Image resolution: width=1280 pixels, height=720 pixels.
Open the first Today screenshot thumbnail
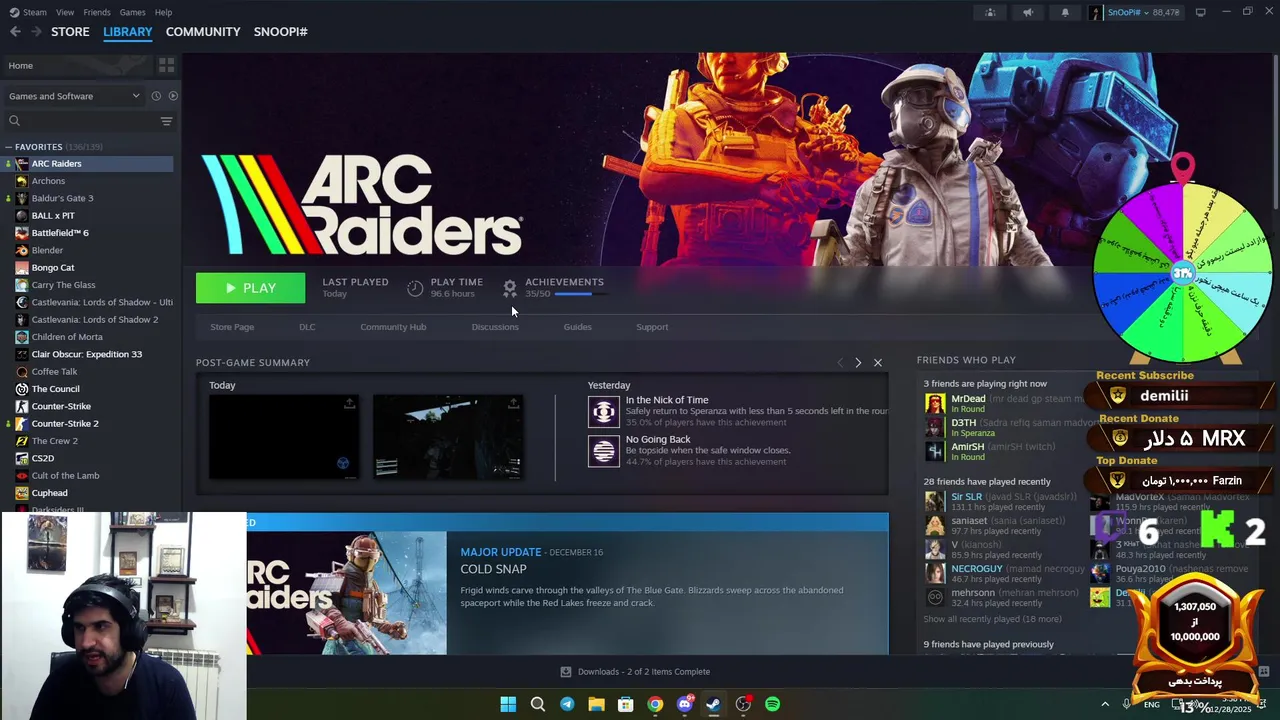pyautogui.click(x=283, y=437)
